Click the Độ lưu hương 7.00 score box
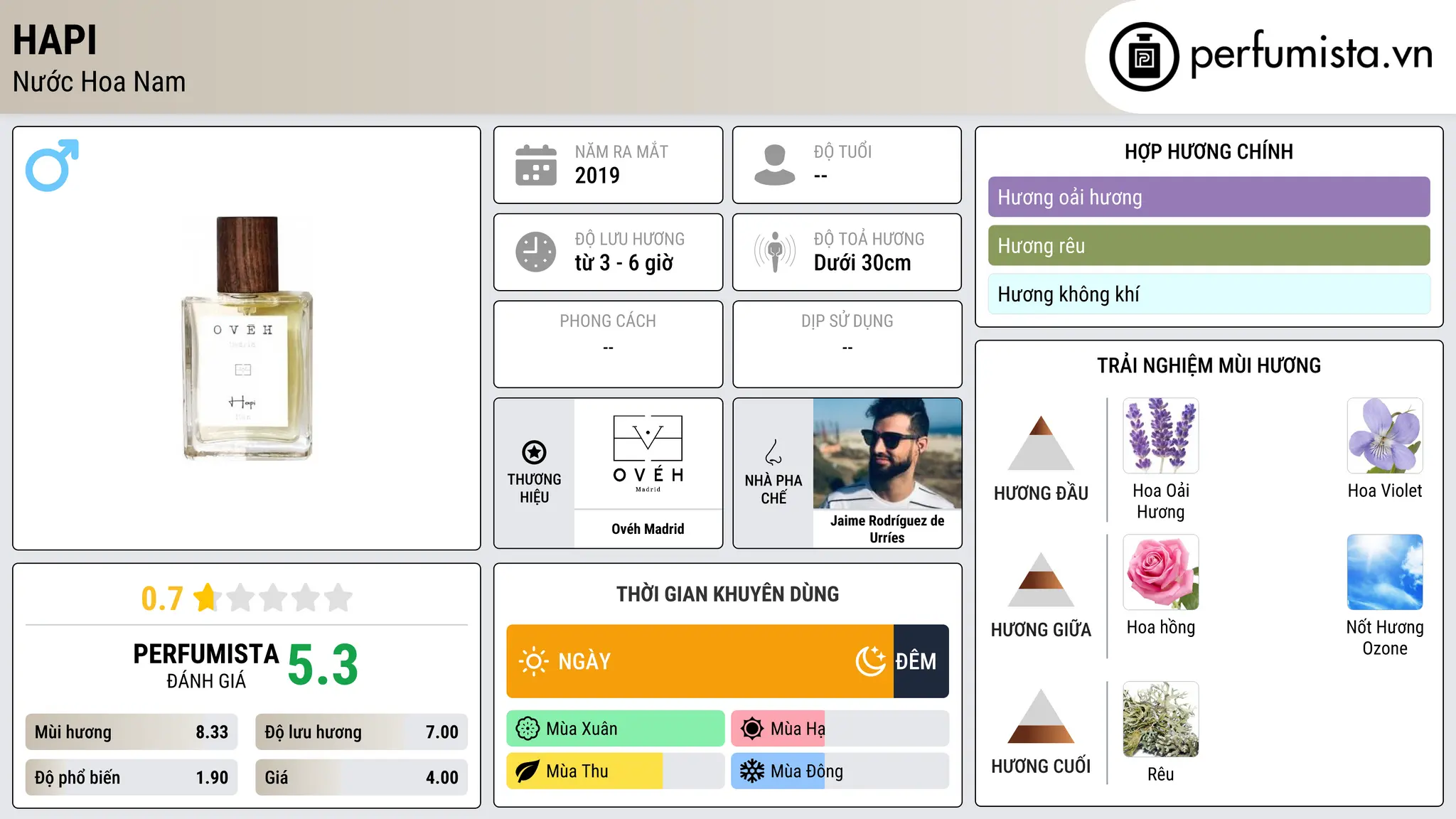Image resolution: width=1456 pixels, height=819 pixels. pos(361,732)
